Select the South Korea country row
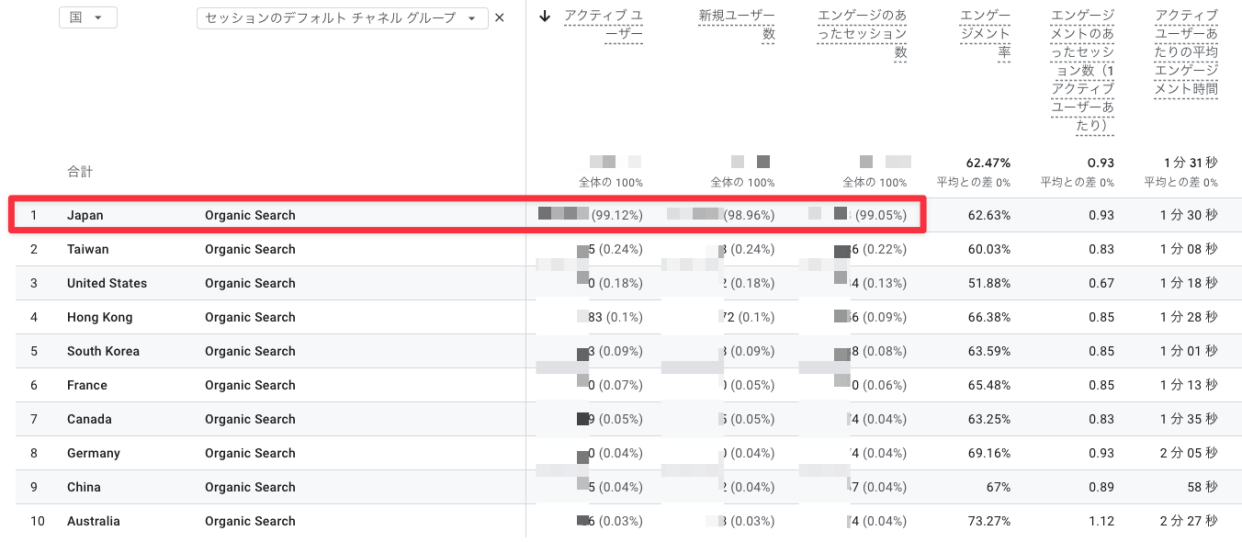This screenshot has height=542, width=1242. [x=103, y=351]
